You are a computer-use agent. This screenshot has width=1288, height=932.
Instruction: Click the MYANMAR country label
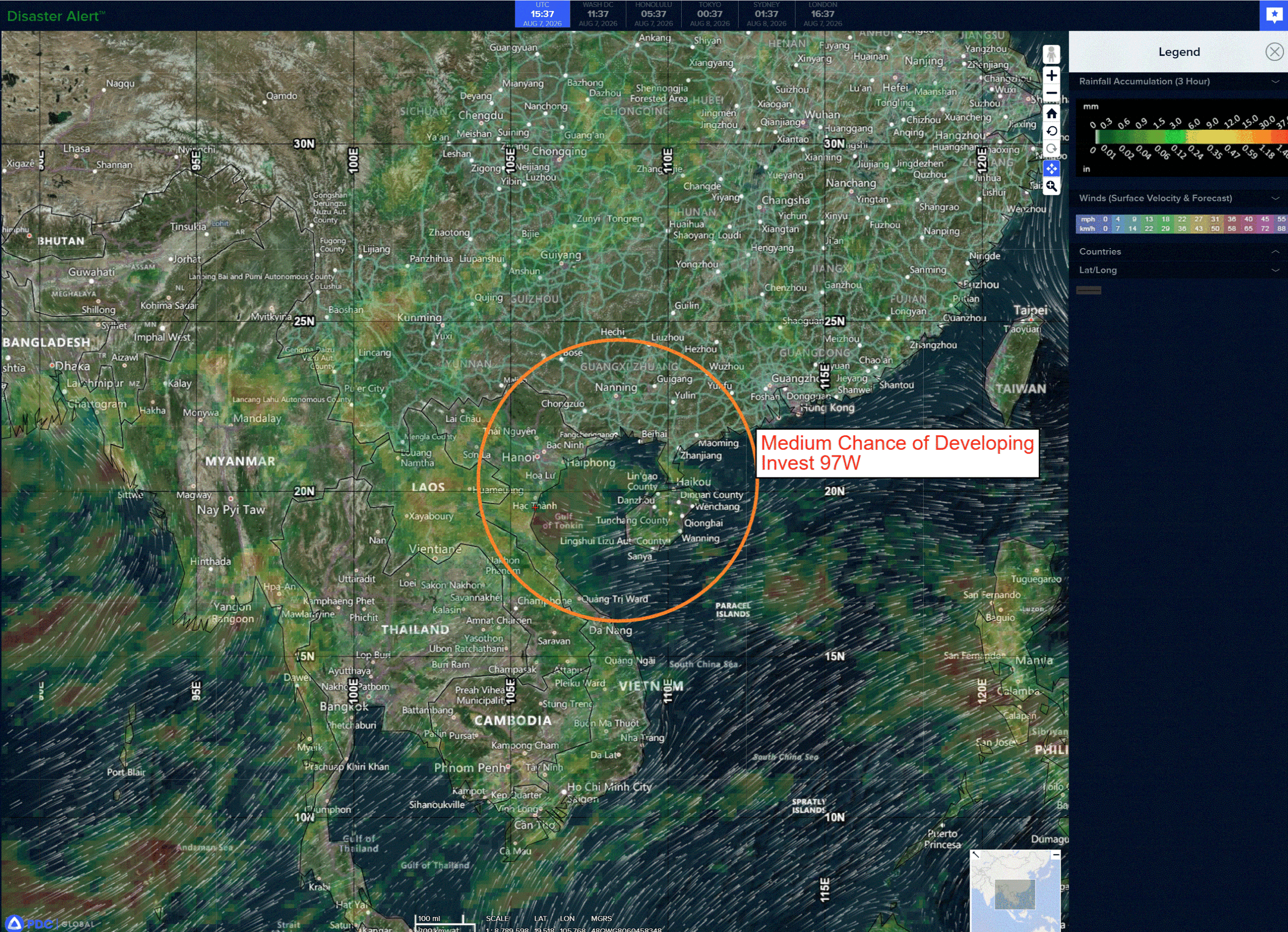[x=240, y=461]
